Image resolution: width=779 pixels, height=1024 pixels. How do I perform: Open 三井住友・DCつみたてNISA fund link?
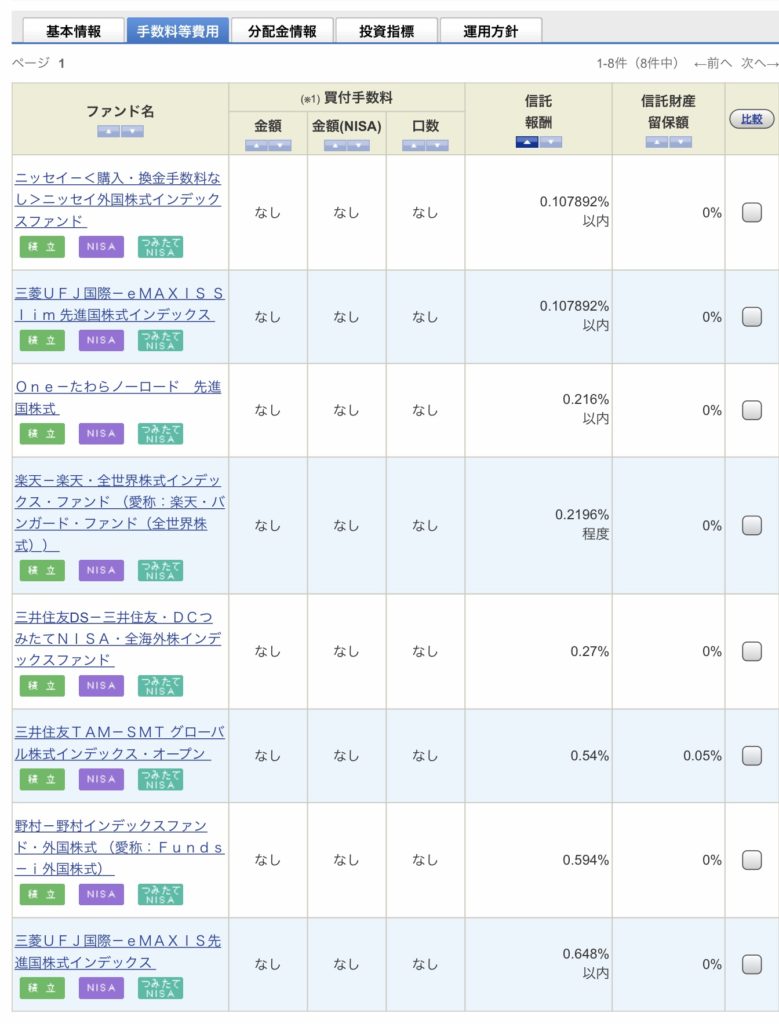118,638
